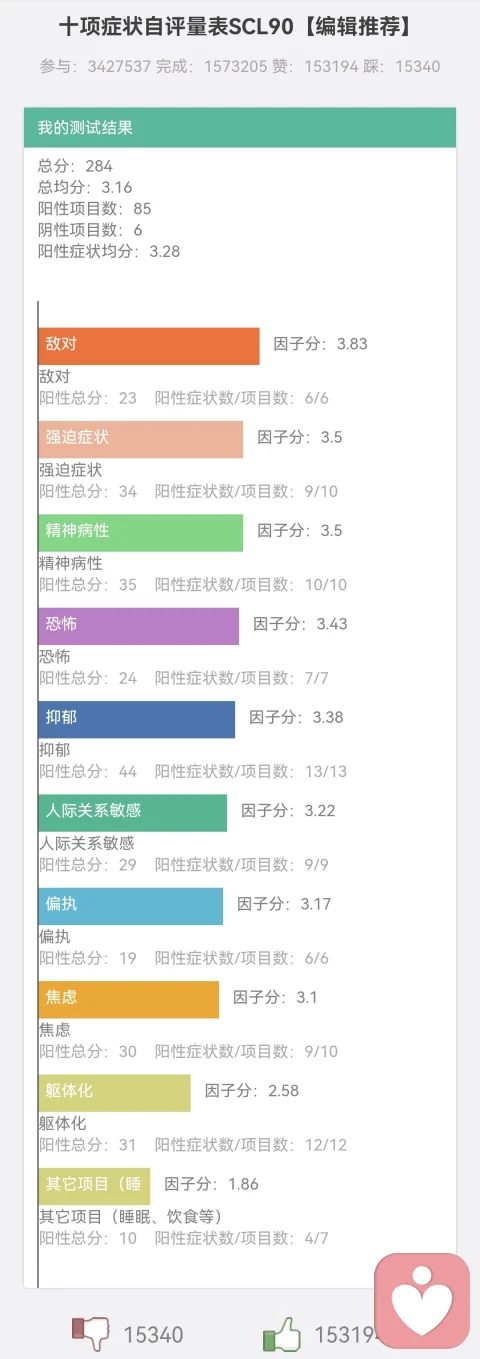Click the 我的测试结果 header

pyautogui.click(x=240, y=128)
